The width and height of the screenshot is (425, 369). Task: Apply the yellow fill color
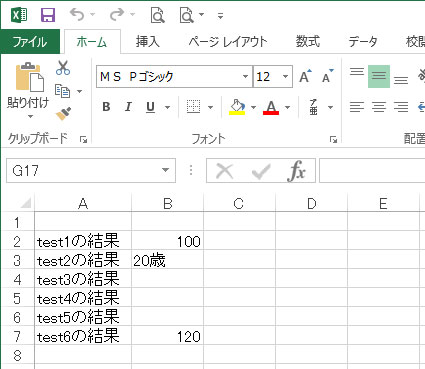point(237,107)
